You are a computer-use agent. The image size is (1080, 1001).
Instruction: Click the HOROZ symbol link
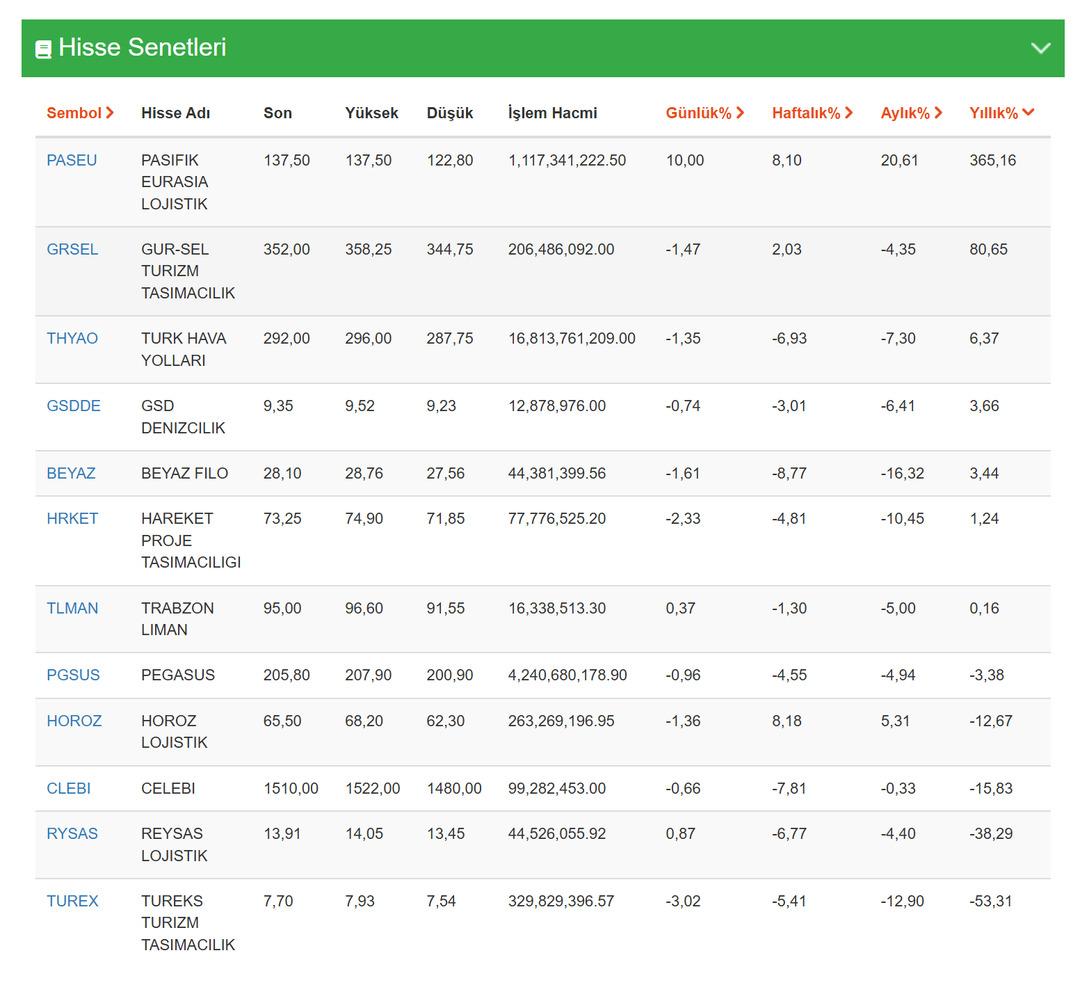click(74, 720)
